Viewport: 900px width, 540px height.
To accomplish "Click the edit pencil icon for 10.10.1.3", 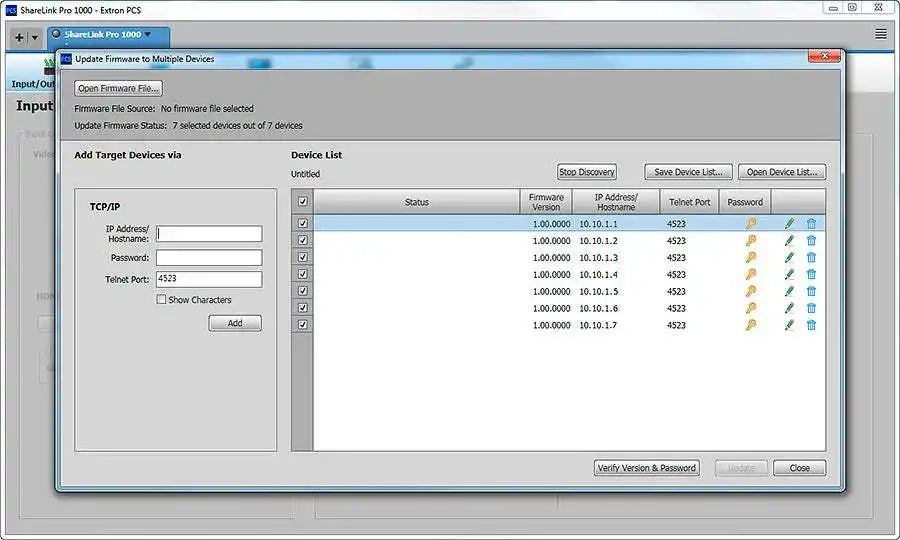I will (x=789, y=258).
